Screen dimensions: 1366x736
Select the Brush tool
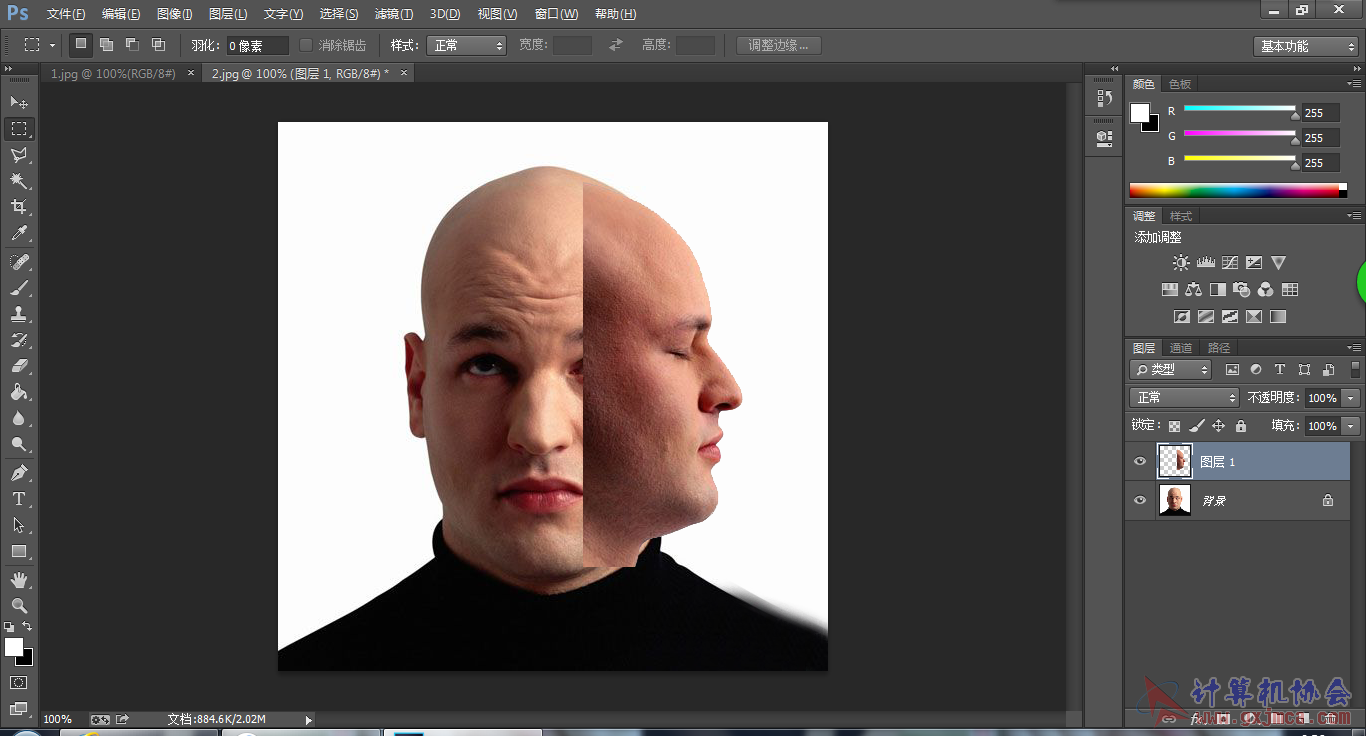[19, 288]
